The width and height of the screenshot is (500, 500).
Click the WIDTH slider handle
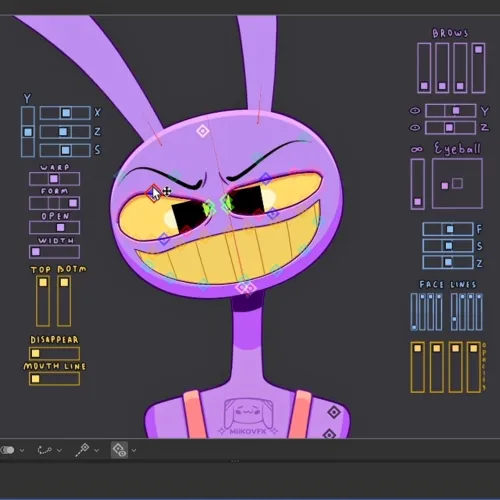(36, 252)
